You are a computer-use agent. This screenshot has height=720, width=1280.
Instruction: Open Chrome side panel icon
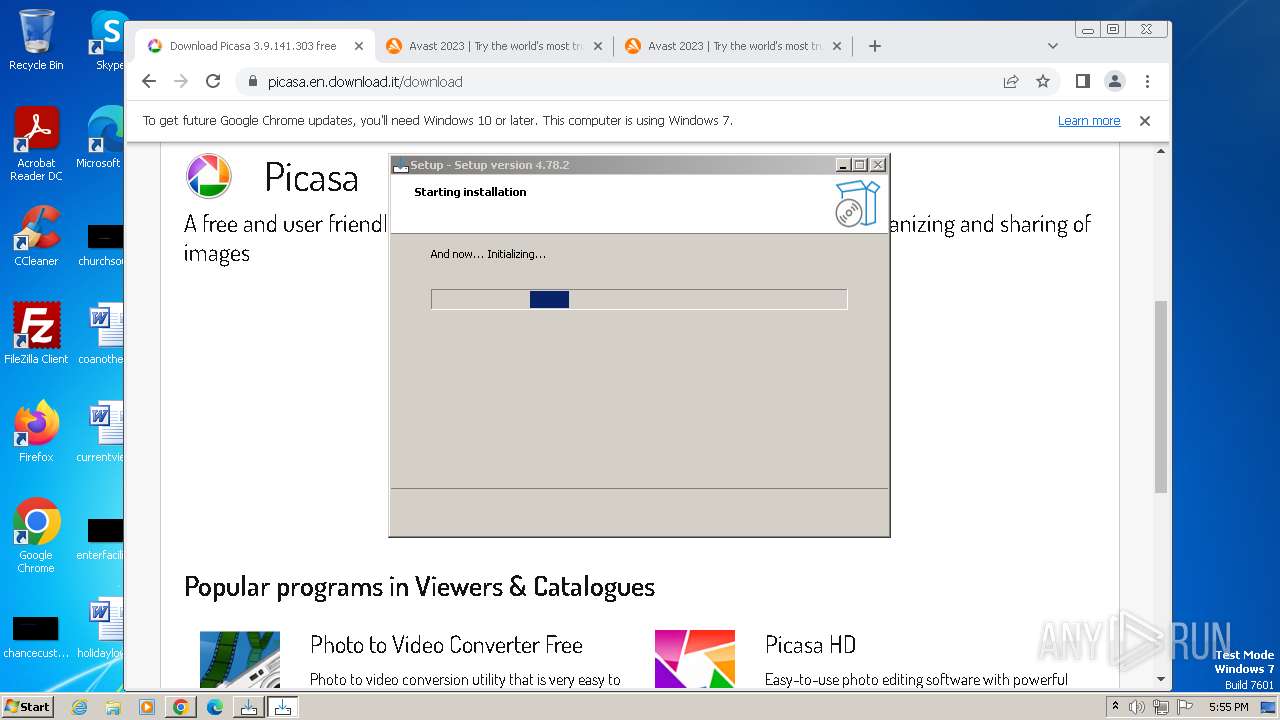click(1082, 81)
